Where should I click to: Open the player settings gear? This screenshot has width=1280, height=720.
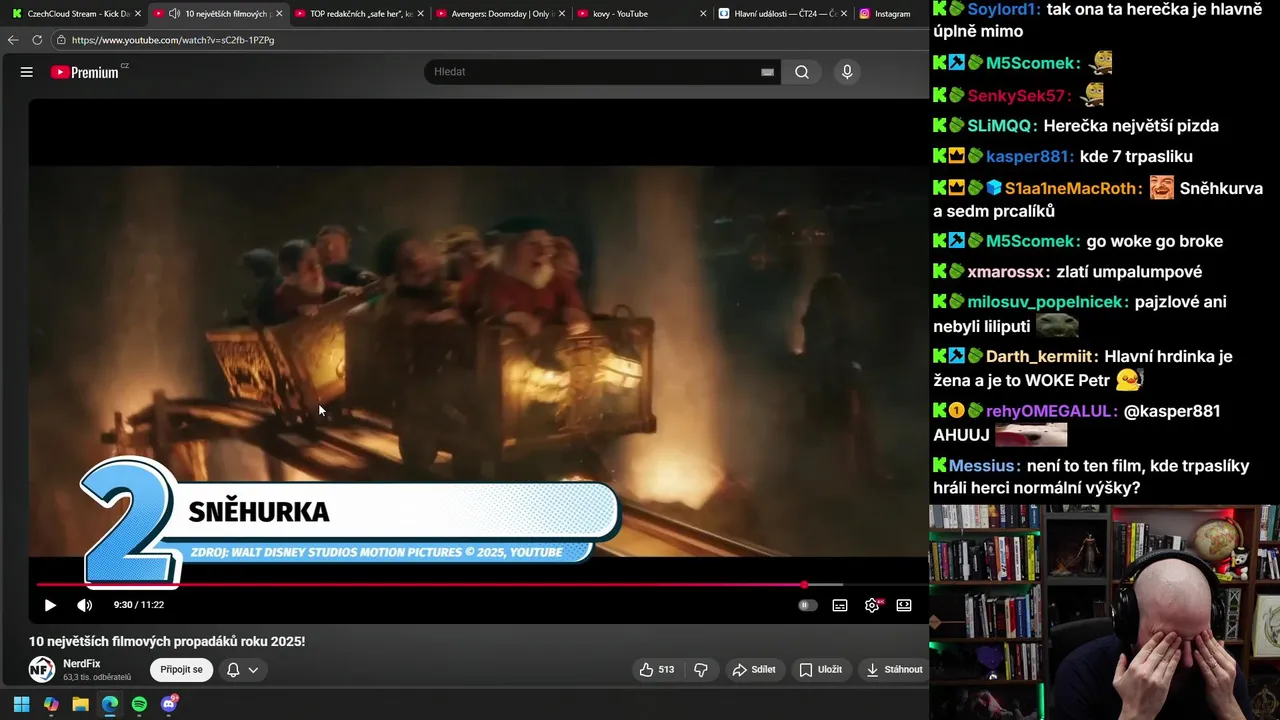click(872, 605)
